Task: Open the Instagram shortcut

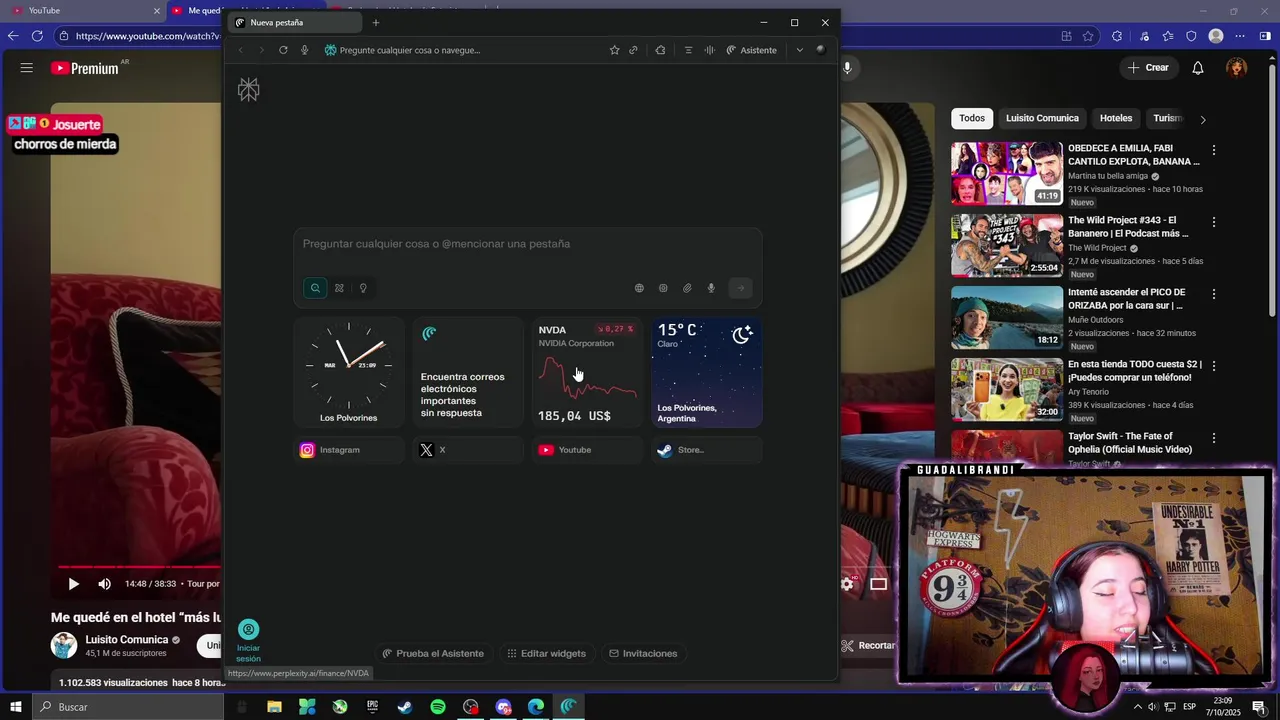Action: (x=349, y=450)
